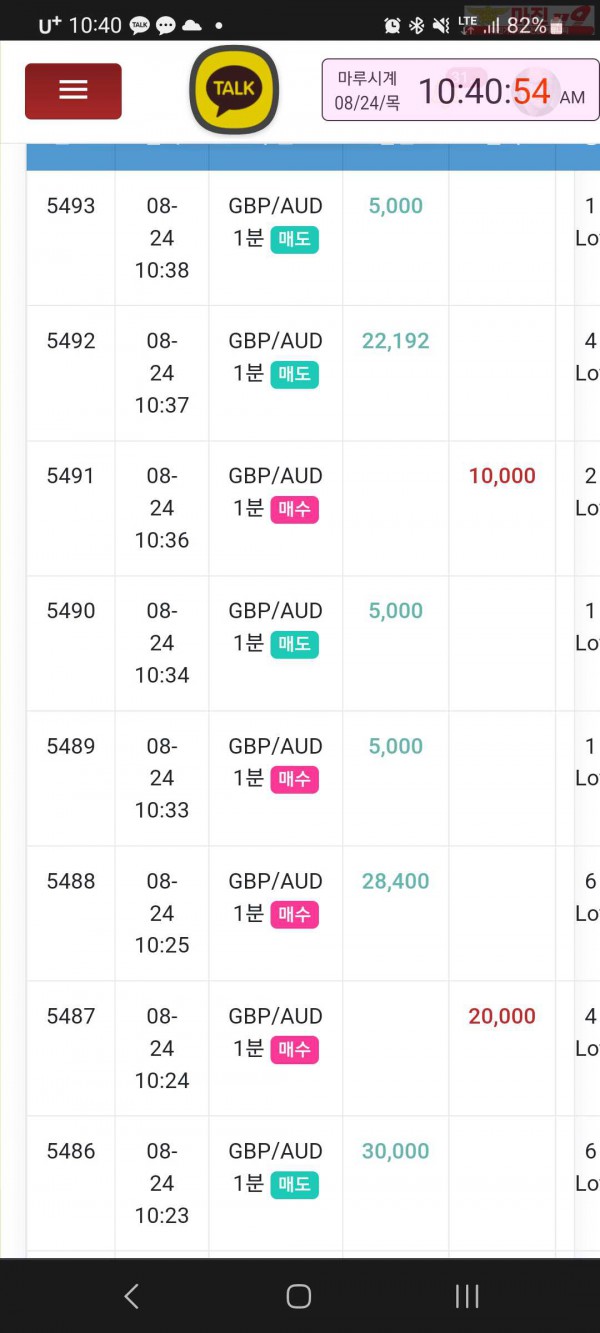This screenshot has height=1333, width=600.
Task: Click the 매수 badge in row 5488
Action: [x=295, y=914]
